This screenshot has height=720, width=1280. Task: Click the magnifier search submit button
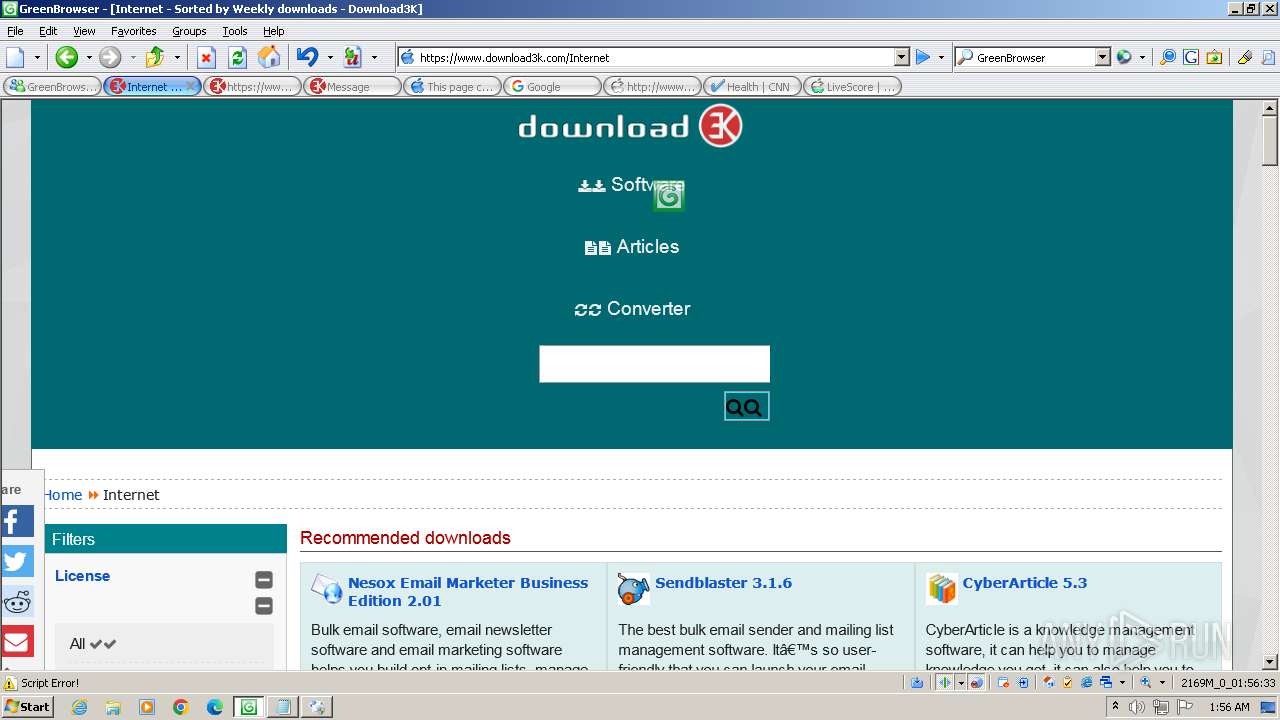[746, 406]
